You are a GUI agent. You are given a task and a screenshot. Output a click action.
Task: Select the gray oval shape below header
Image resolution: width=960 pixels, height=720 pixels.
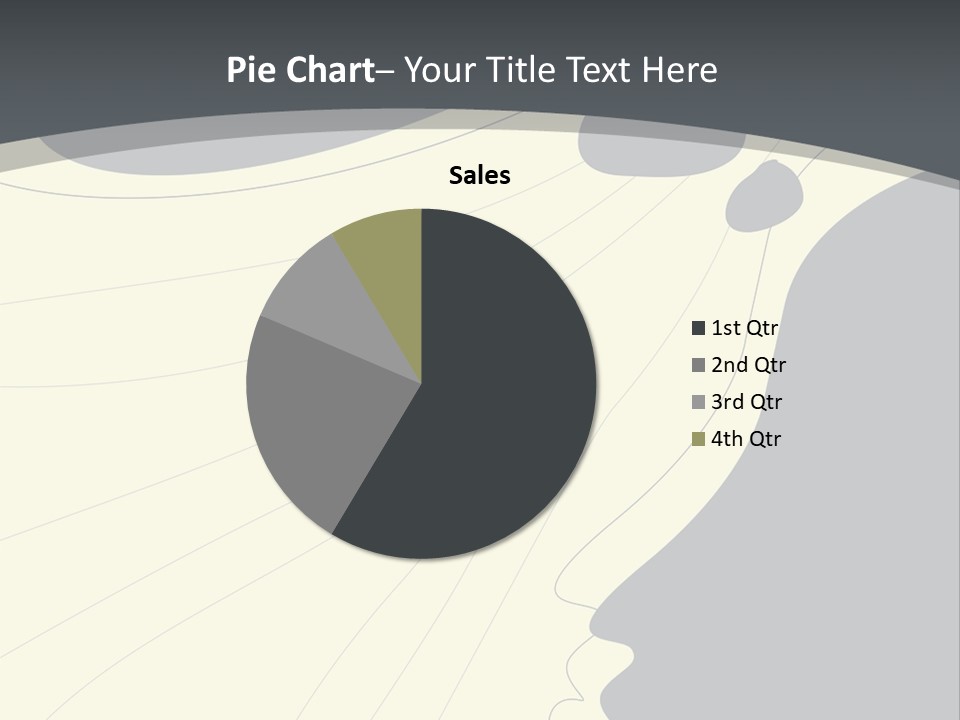coord(245,144)
